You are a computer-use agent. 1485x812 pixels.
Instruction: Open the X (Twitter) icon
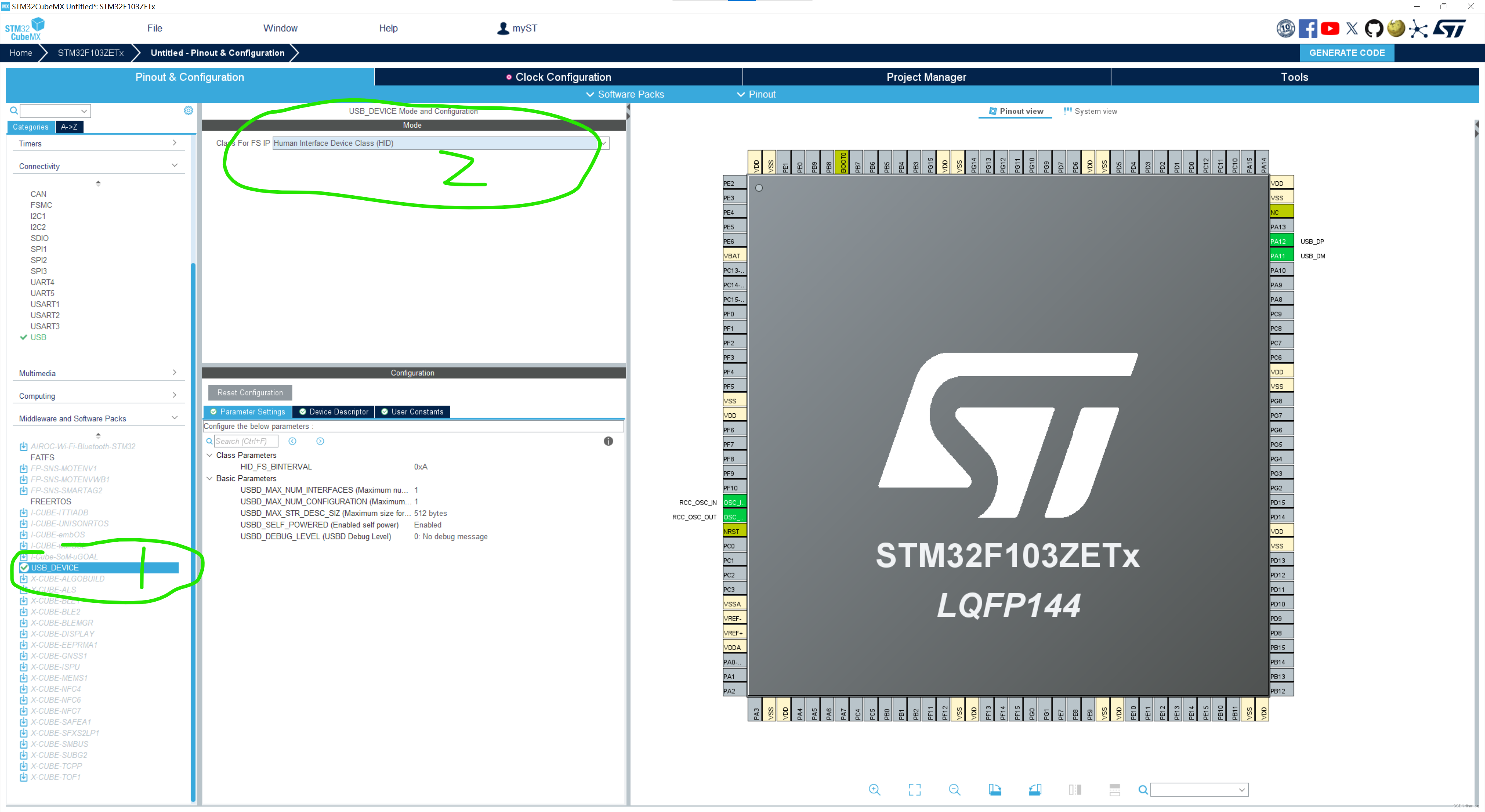coord(1352,28)
